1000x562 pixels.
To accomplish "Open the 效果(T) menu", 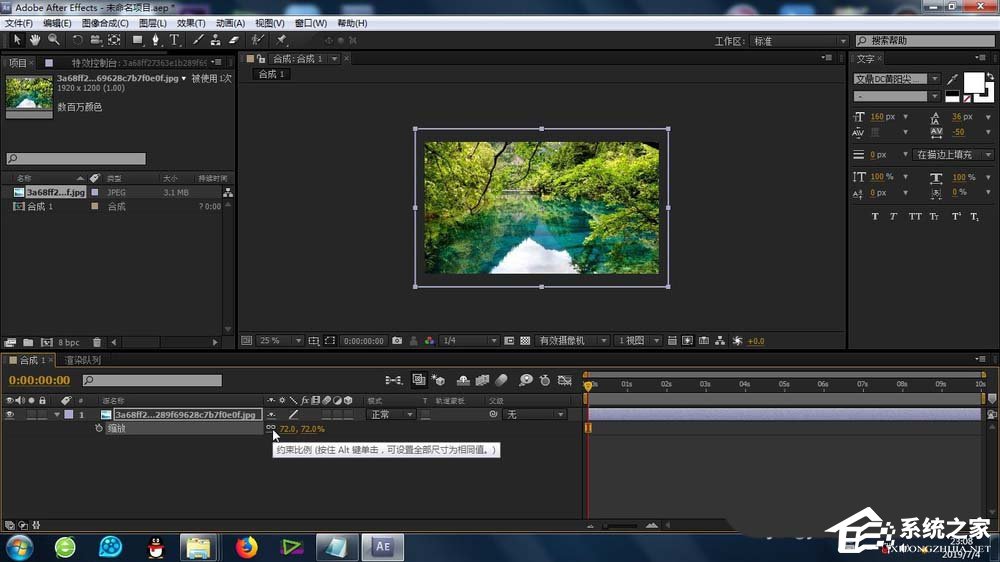I will 190,23.
